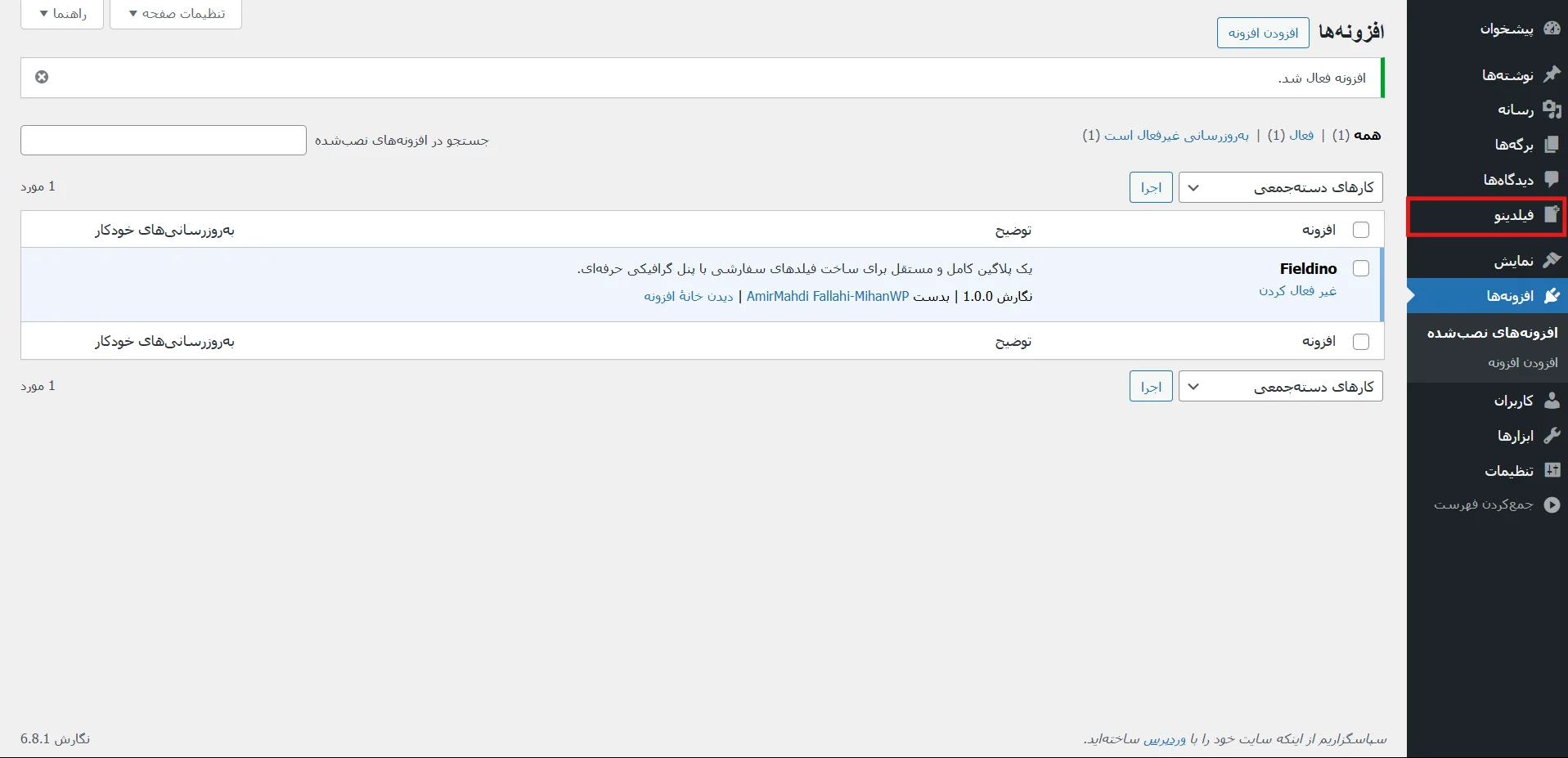Viewport: 1568px width, 758px height.
Task: Click the رسانه media icon
Action: (1552, 109)
